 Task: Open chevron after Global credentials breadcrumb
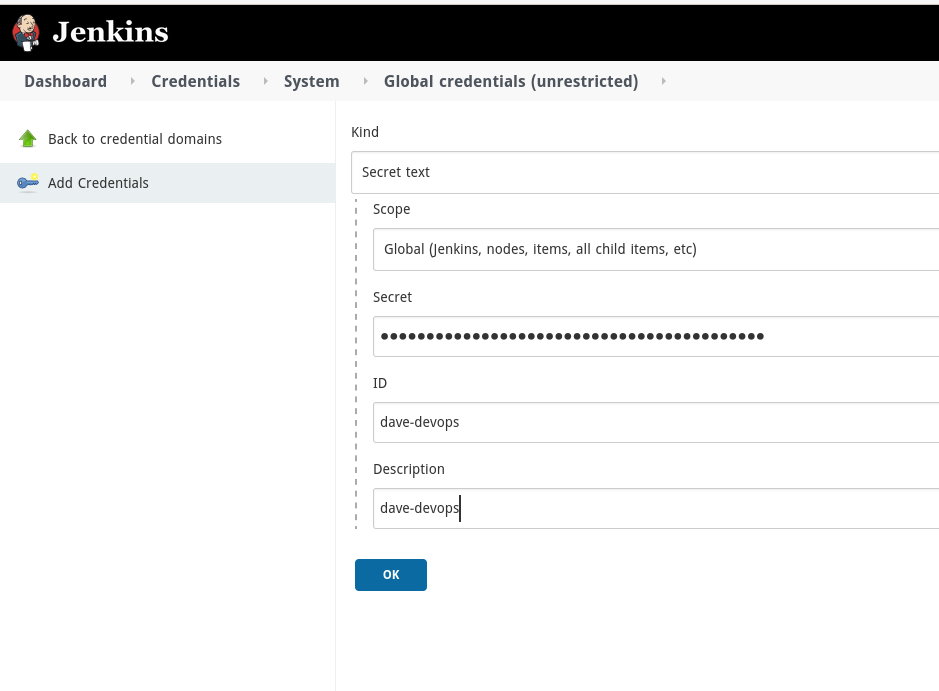click(x=663, y=81)
